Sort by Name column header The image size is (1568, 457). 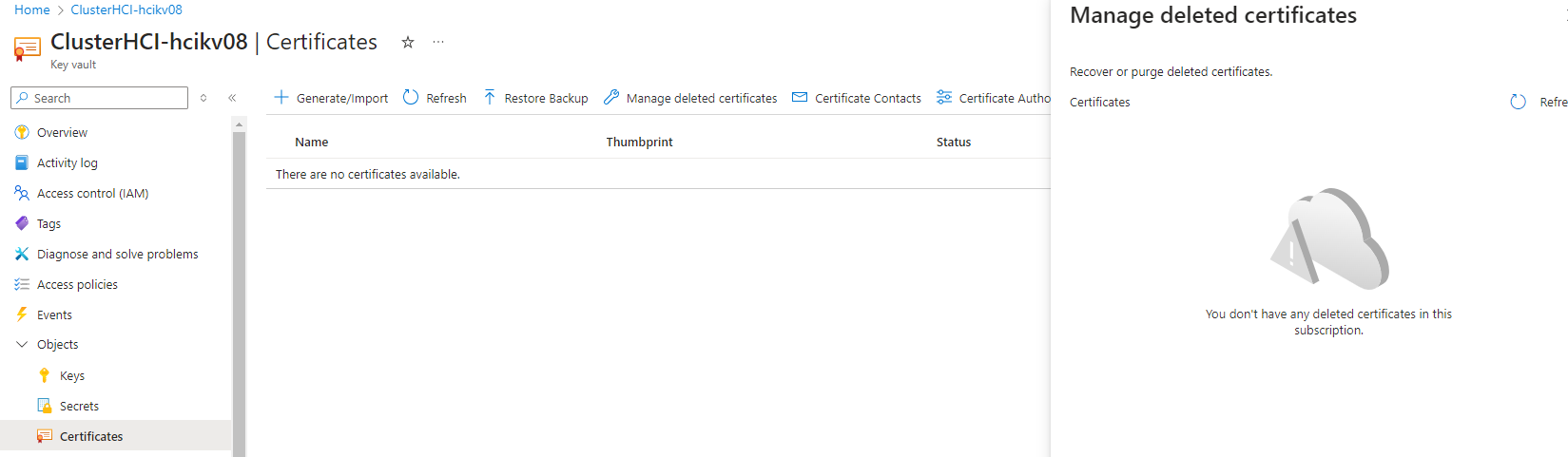pos(312,142)
